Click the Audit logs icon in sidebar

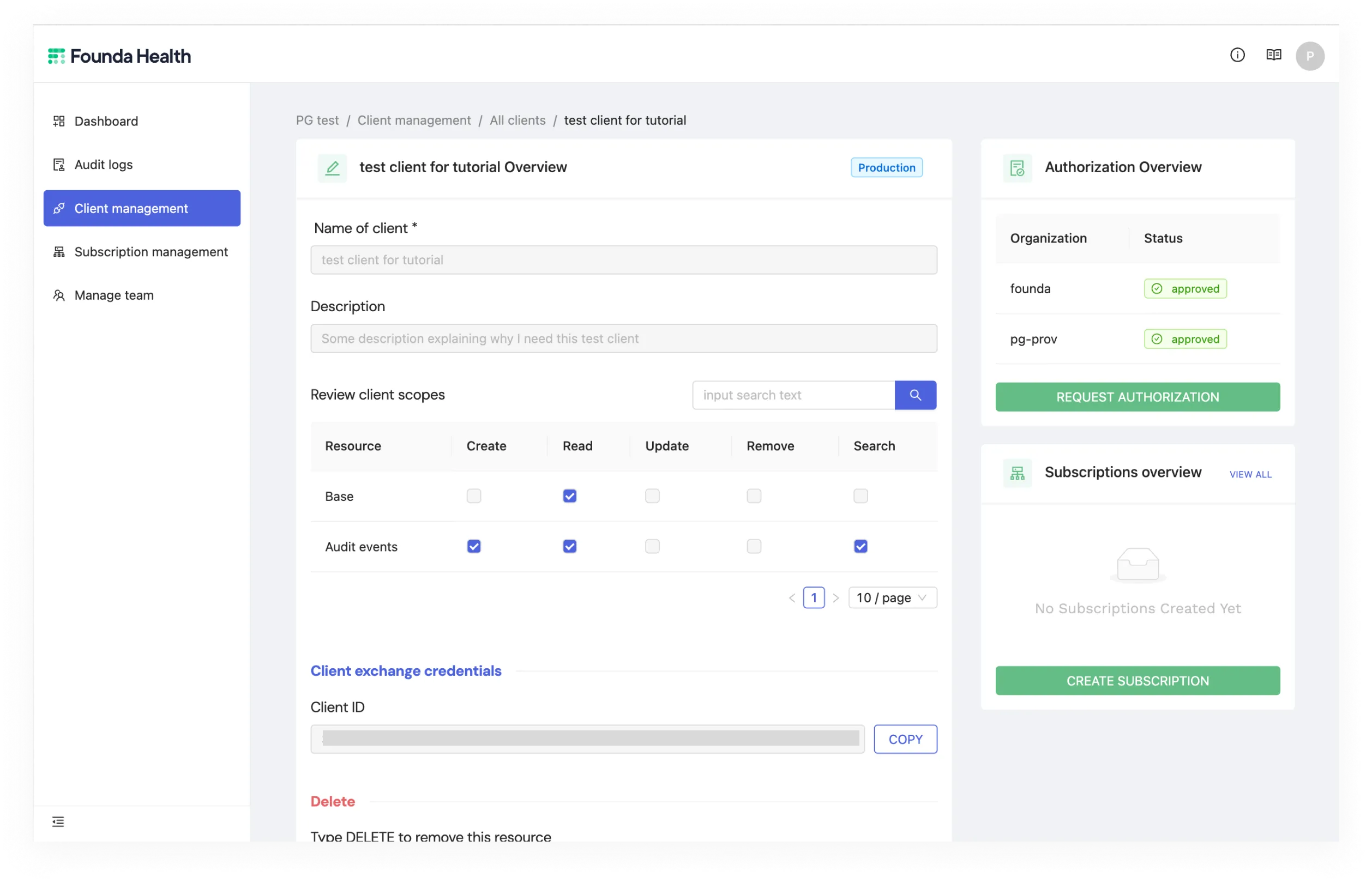coord(58,165)
